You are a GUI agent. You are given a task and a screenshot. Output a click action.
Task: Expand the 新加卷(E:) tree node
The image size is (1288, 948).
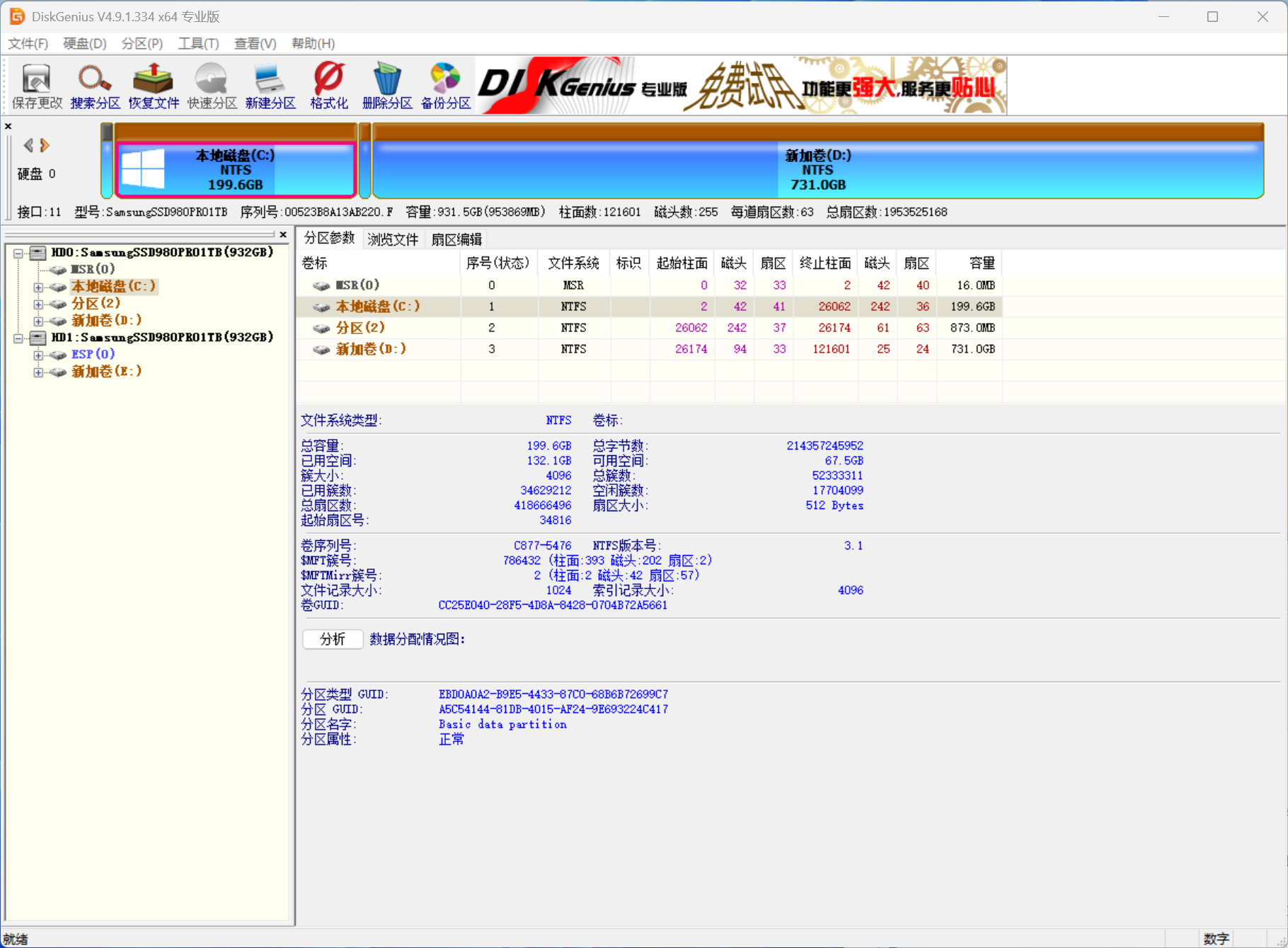38,372
